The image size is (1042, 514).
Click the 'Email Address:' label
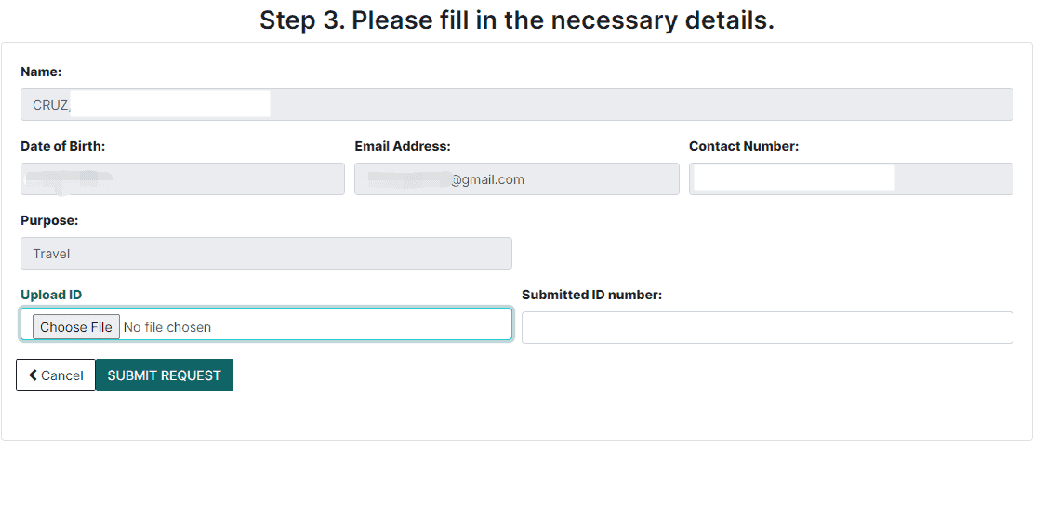coord(402,146)
